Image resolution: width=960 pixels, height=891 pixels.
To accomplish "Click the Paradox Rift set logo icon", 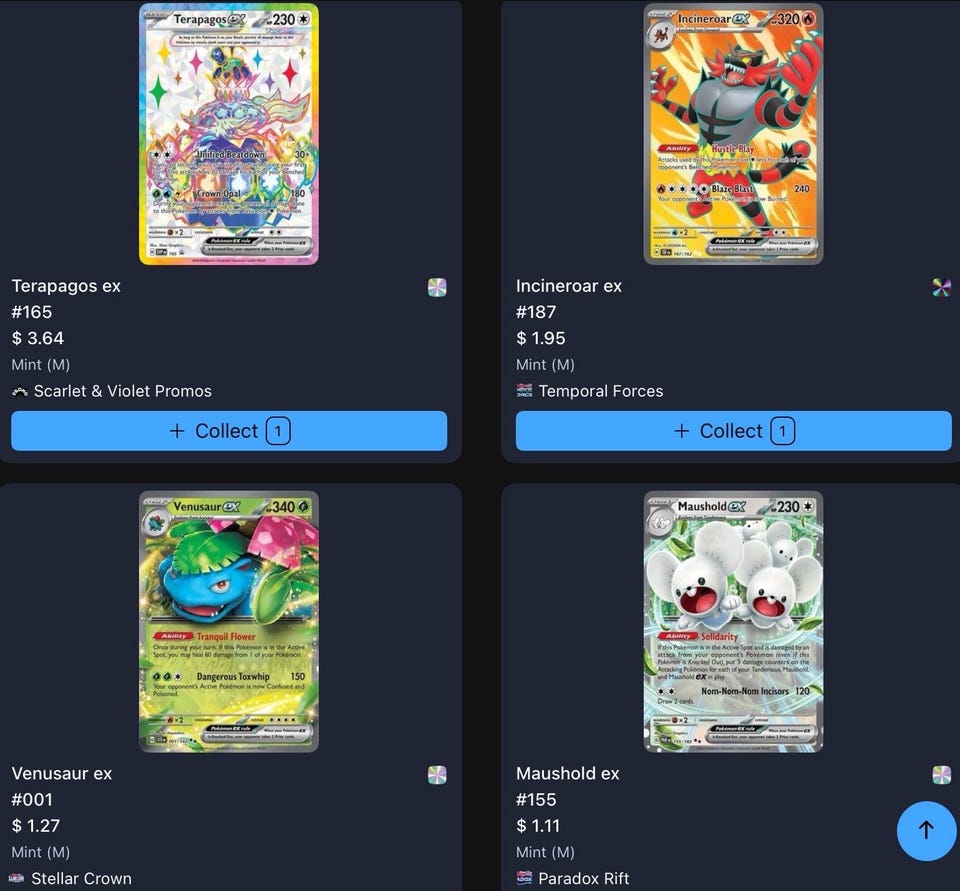I will 524,878.
